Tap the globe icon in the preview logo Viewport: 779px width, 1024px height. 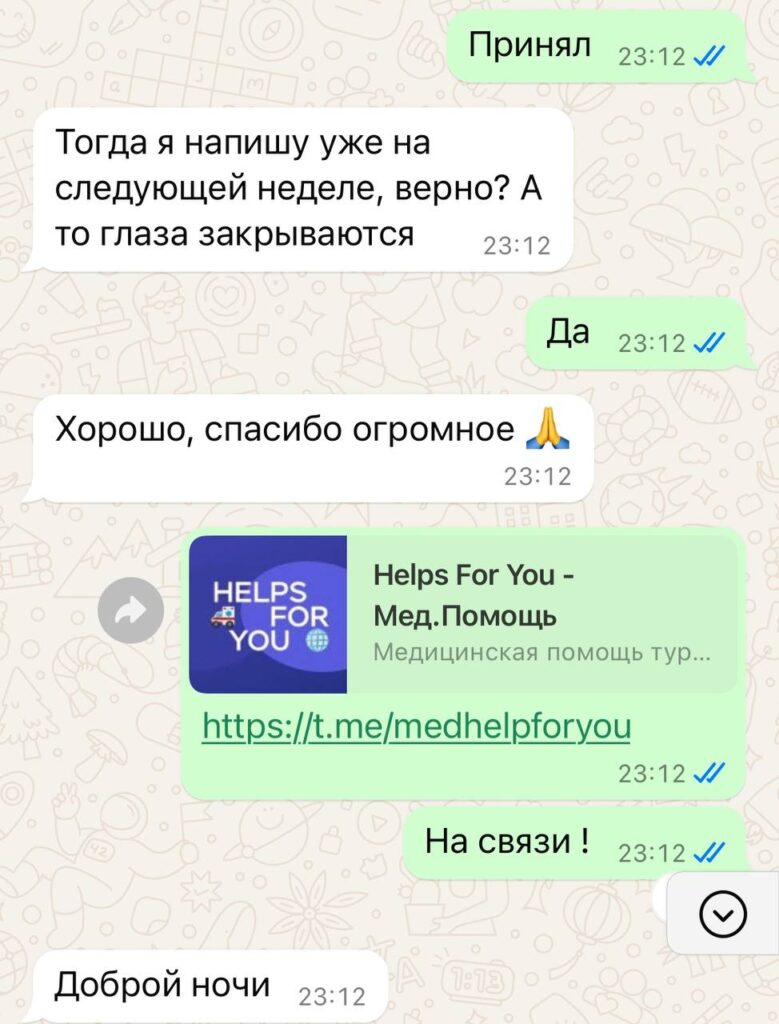(317, 641)
